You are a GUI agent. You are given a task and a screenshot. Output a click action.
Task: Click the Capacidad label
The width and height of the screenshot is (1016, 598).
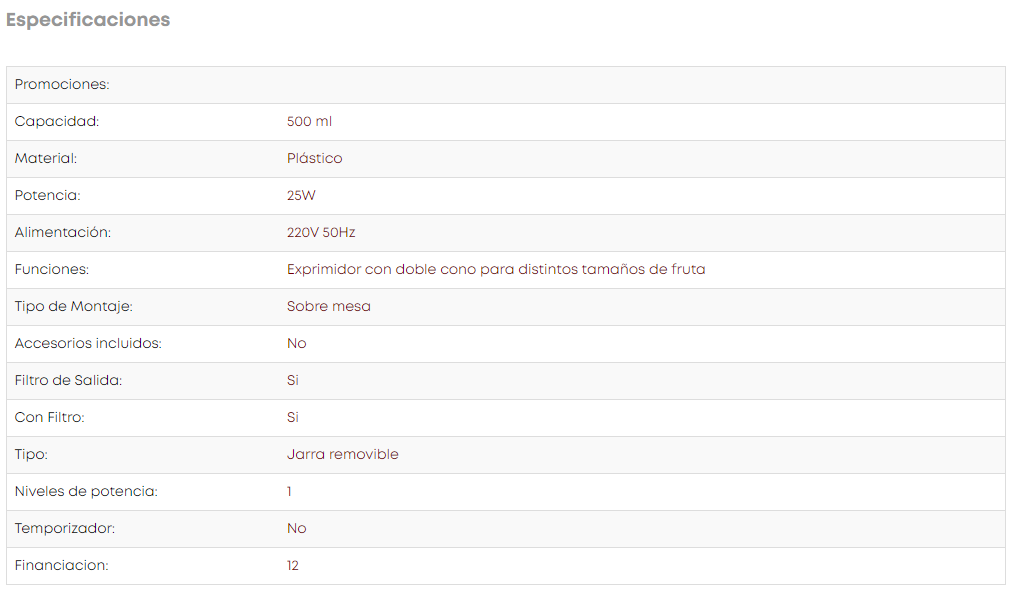click(x=57, y=121)
